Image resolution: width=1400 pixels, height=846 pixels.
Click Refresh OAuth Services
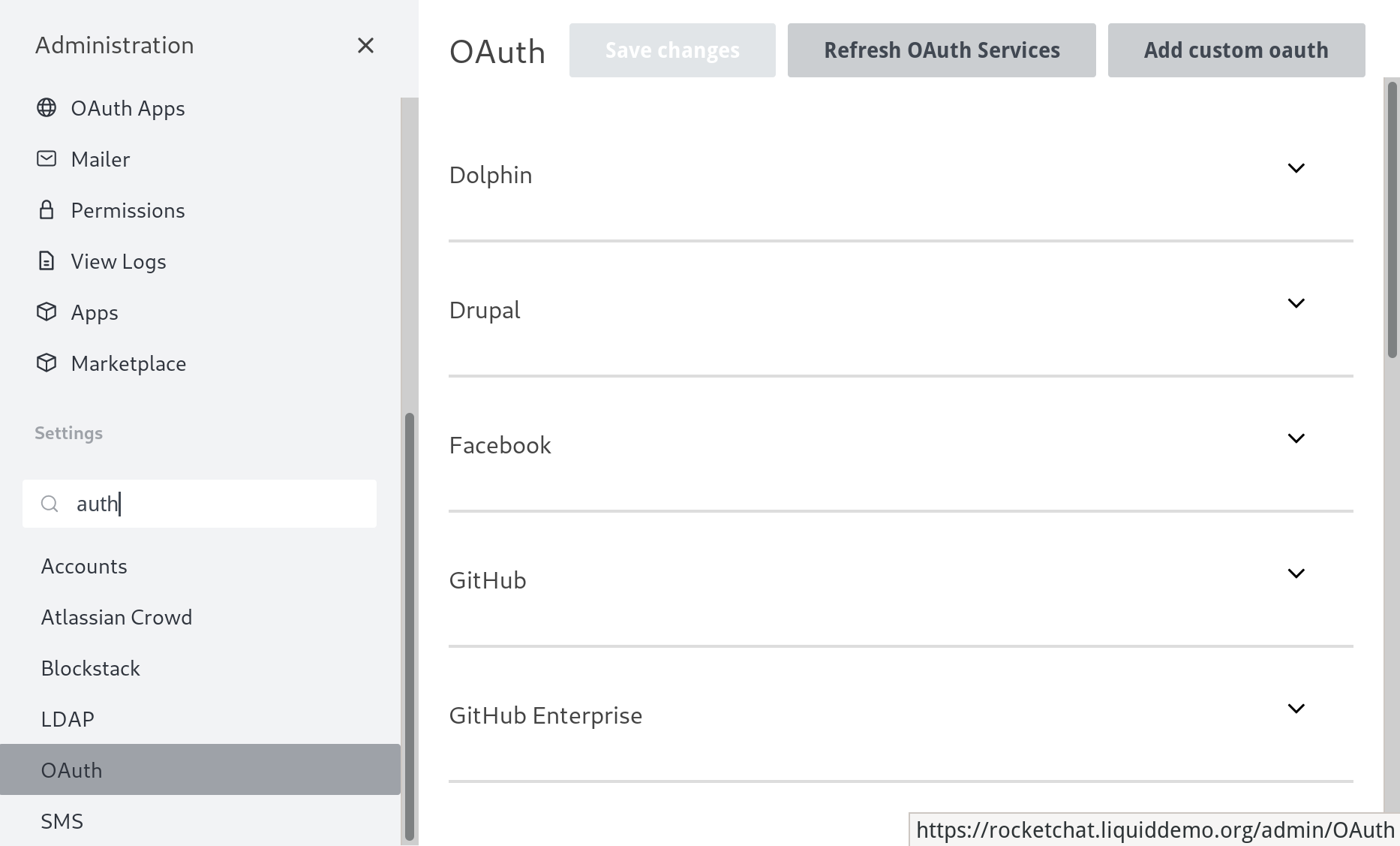pos(941,50)
